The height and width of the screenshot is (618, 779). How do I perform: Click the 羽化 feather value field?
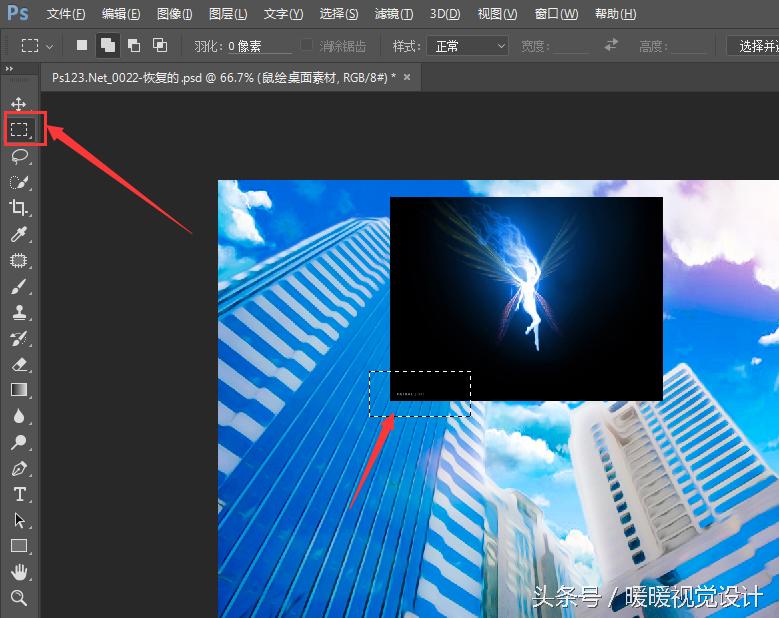pyautogui.click(x=259, y=46)
